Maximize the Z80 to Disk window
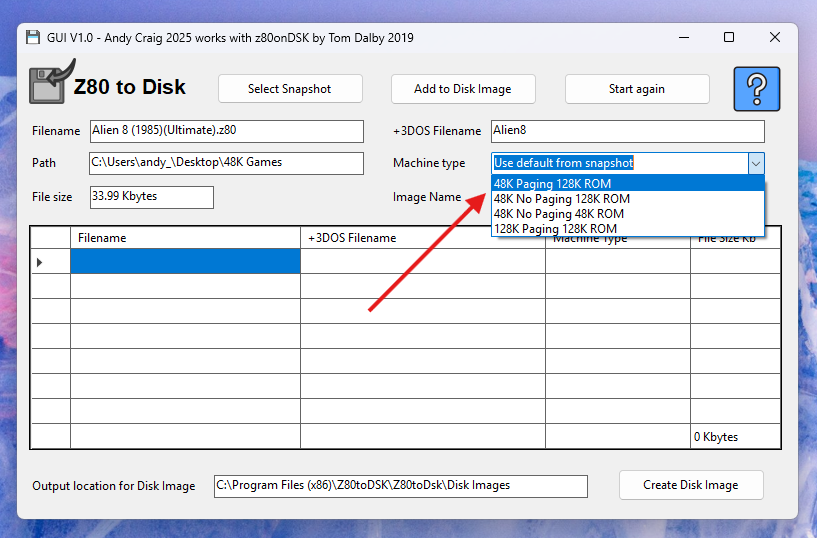This screenshot has width=817, height=538. 729,38
